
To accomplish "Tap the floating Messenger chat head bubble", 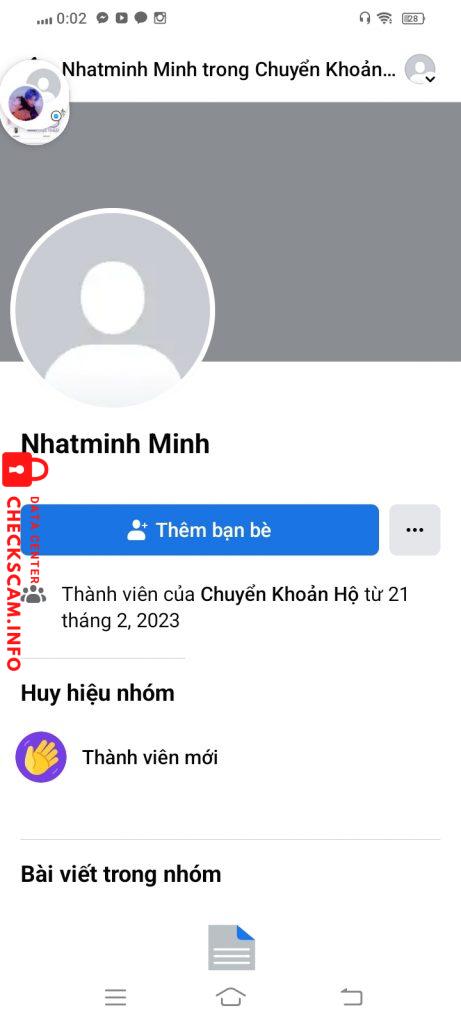I will [x=27, y=104].
